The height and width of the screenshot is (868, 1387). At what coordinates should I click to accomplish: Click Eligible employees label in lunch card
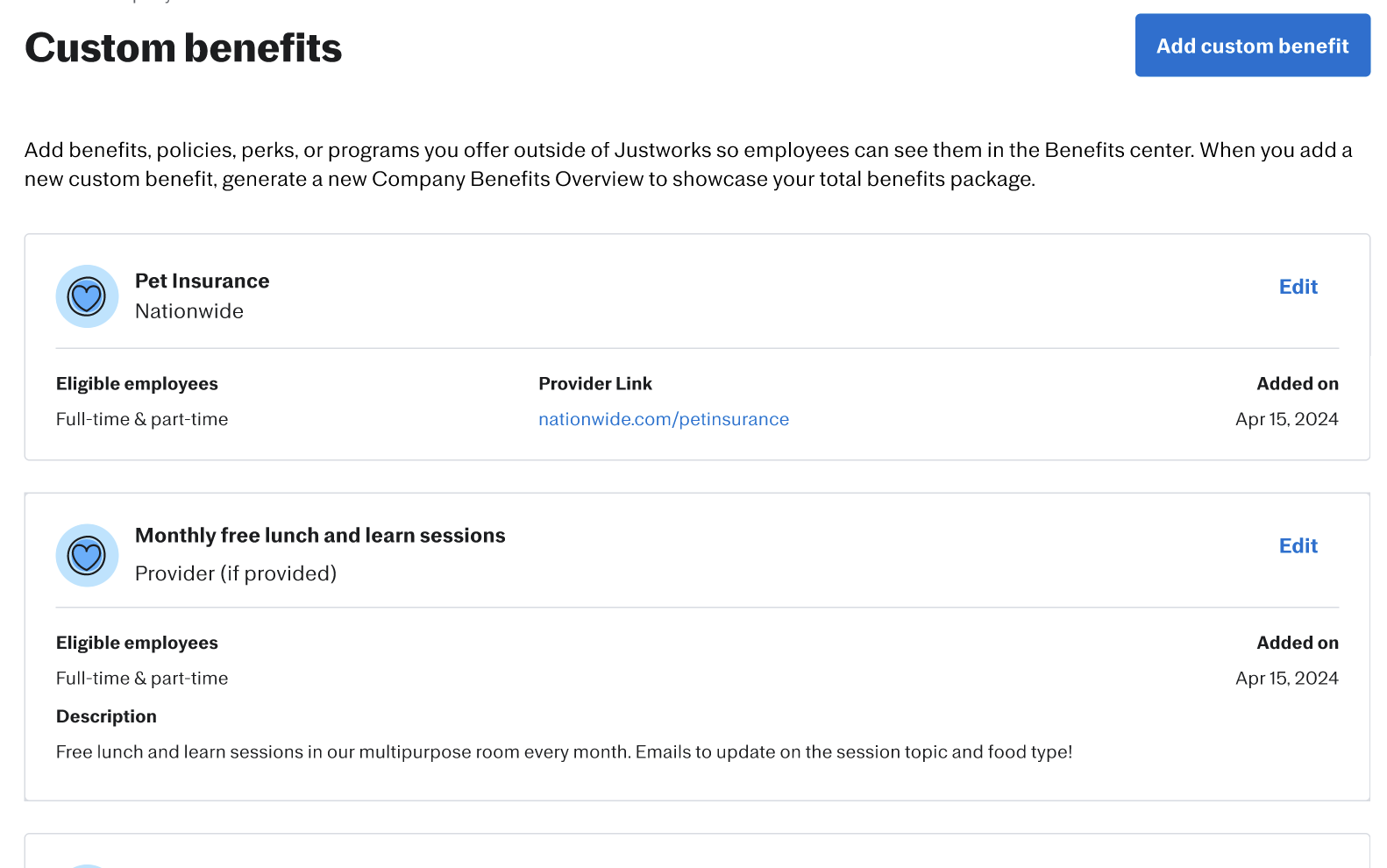(x=137, y=643)
